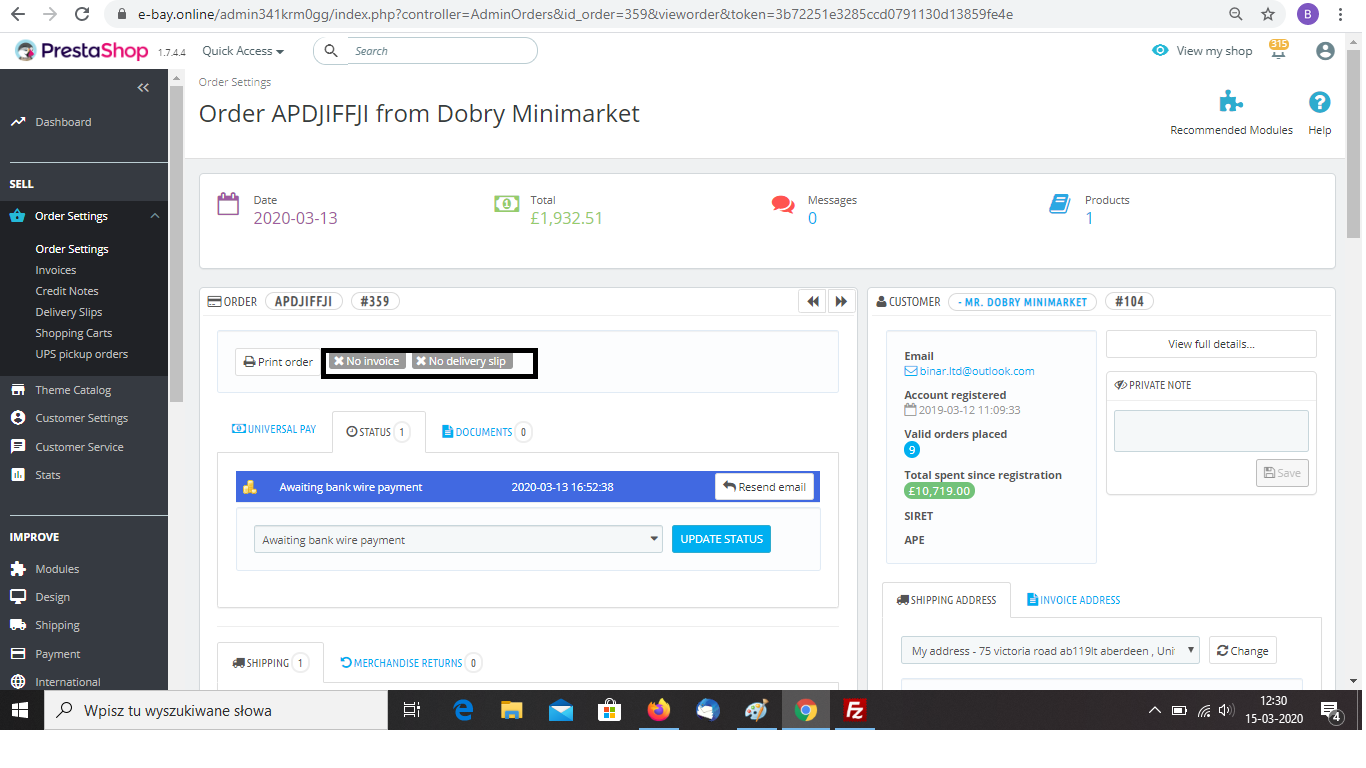Viewport: 1366px width, 768px height.
Task: Switch to Shipping Address tab
Action: point(946,600)
